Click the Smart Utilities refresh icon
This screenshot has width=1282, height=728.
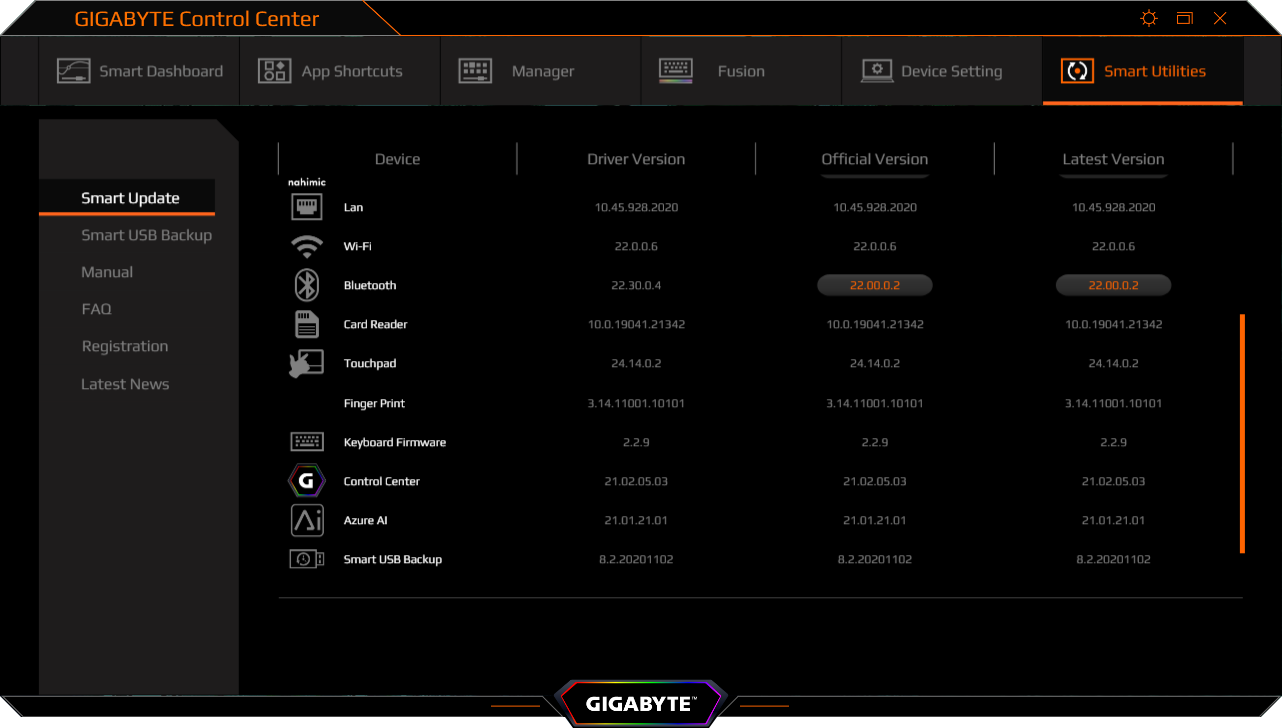(x=1077, y=71)
